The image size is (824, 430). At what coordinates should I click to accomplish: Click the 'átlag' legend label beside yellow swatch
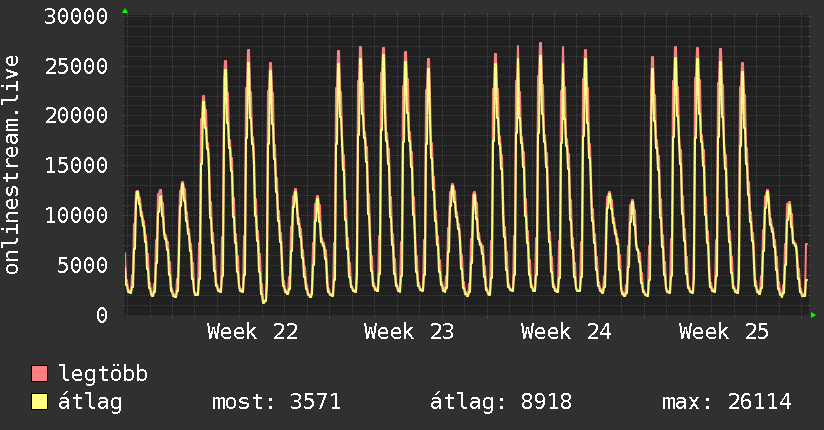(x=90, y=402)
